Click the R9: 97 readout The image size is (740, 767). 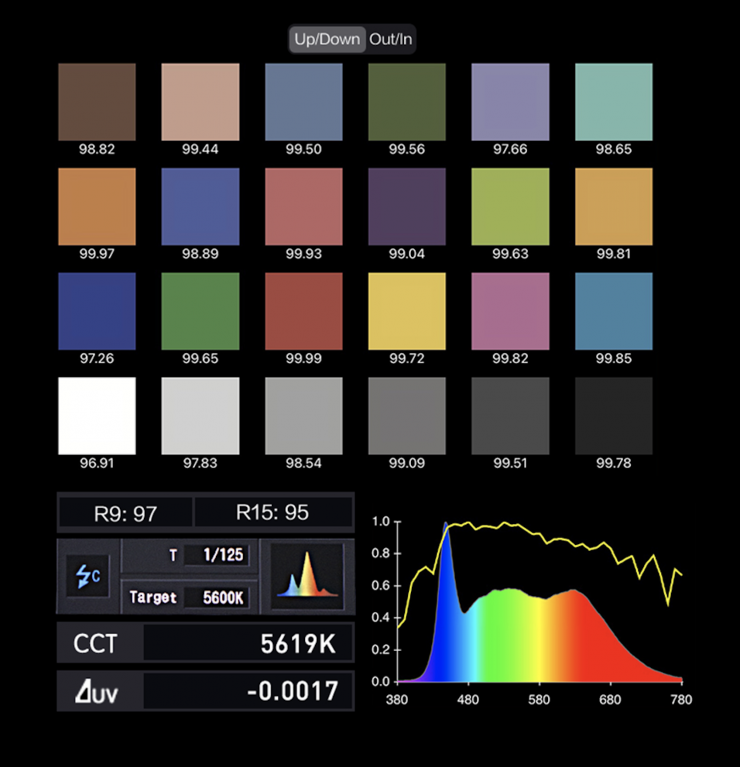tap(125, 514)
